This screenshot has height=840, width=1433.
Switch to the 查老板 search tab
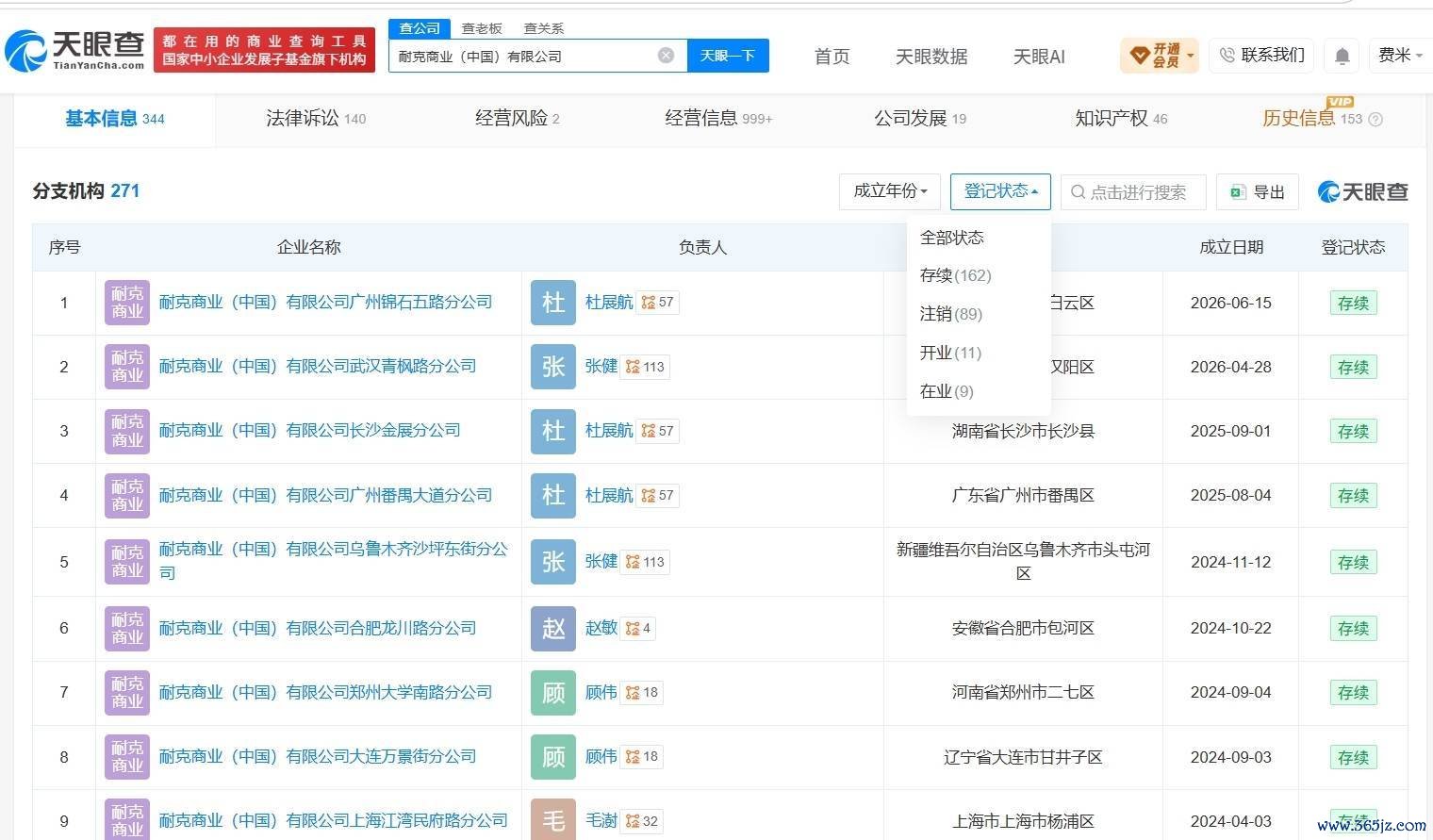[482, 28]
